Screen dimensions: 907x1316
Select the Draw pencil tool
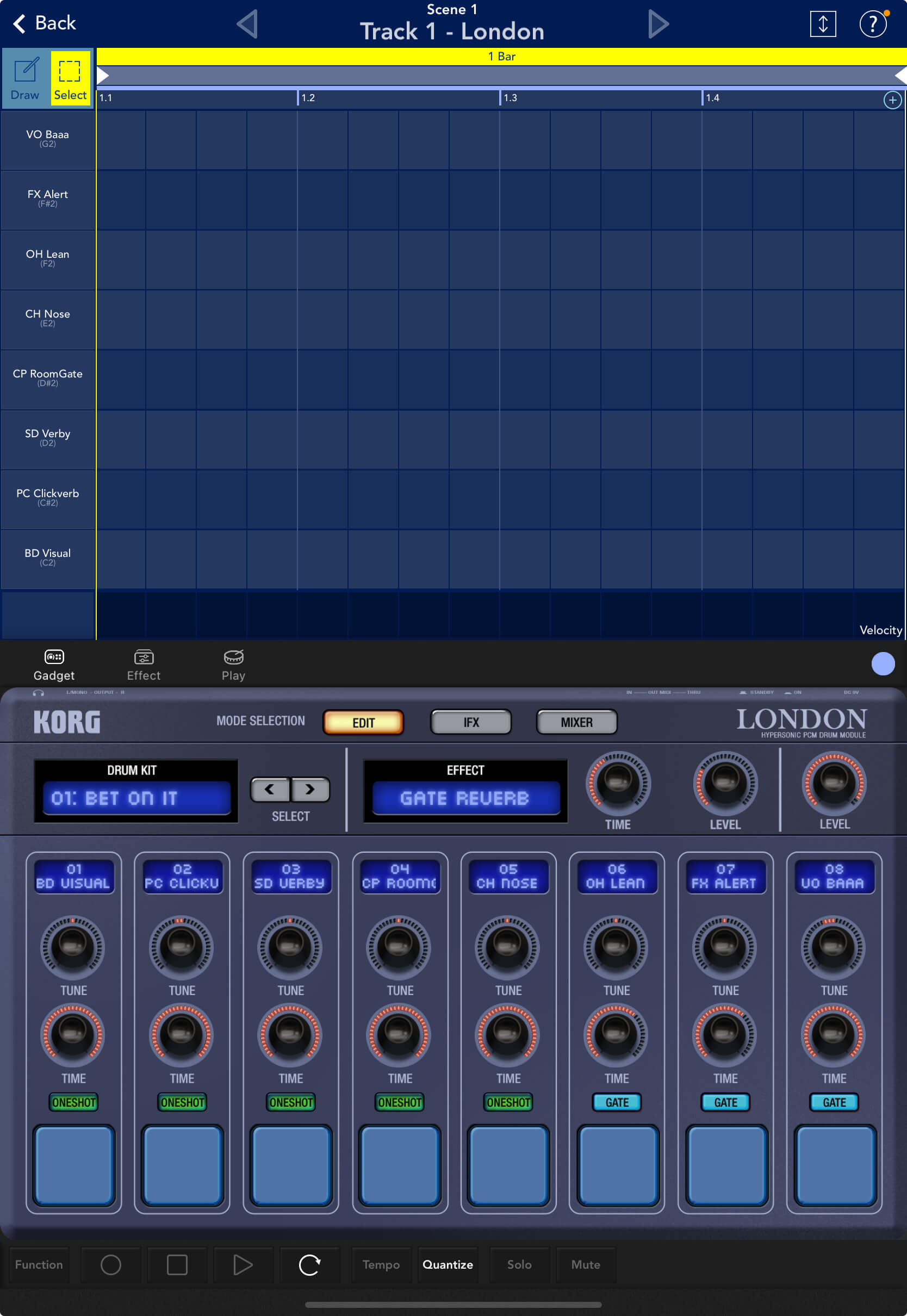coord(26,78)
